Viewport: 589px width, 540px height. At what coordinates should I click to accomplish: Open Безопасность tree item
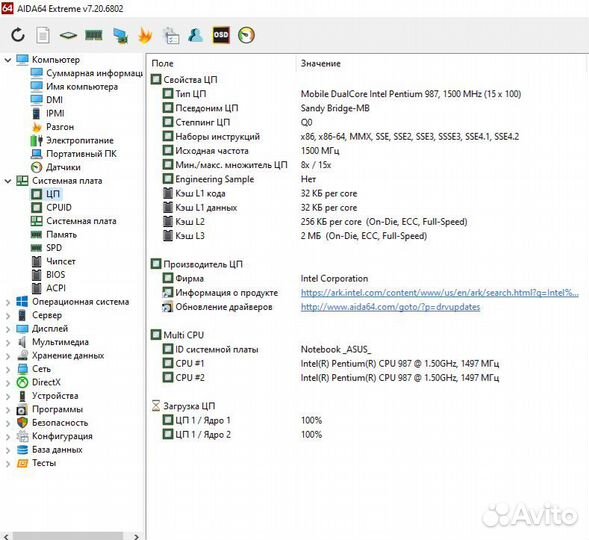point(53,423)
